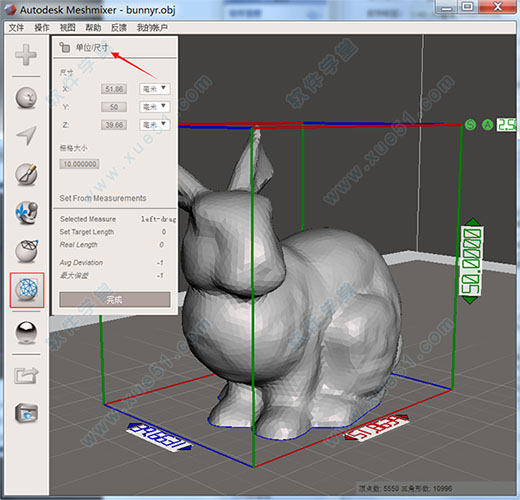Click the Meshmixer app logo
Screen dimensions: 520x500
tap(9, 9)
